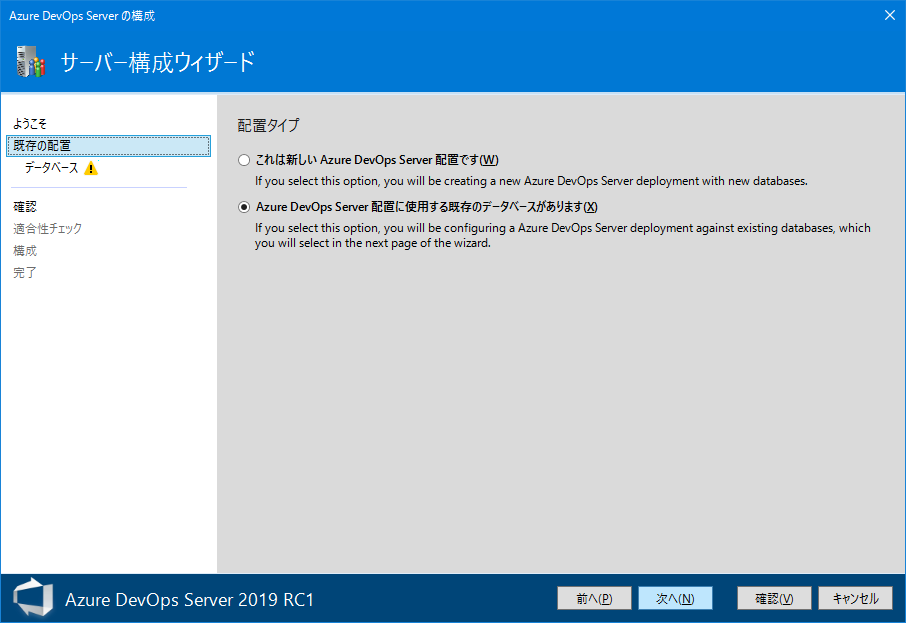Click the 前へ button

click(594, 597)
